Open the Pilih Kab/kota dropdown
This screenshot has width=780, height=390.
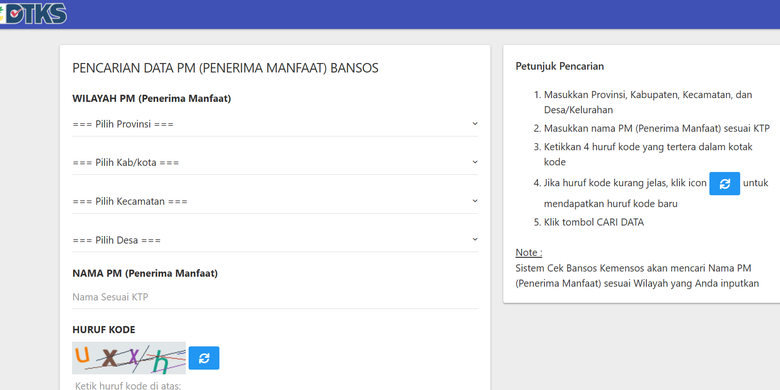(x=275, y=163)
